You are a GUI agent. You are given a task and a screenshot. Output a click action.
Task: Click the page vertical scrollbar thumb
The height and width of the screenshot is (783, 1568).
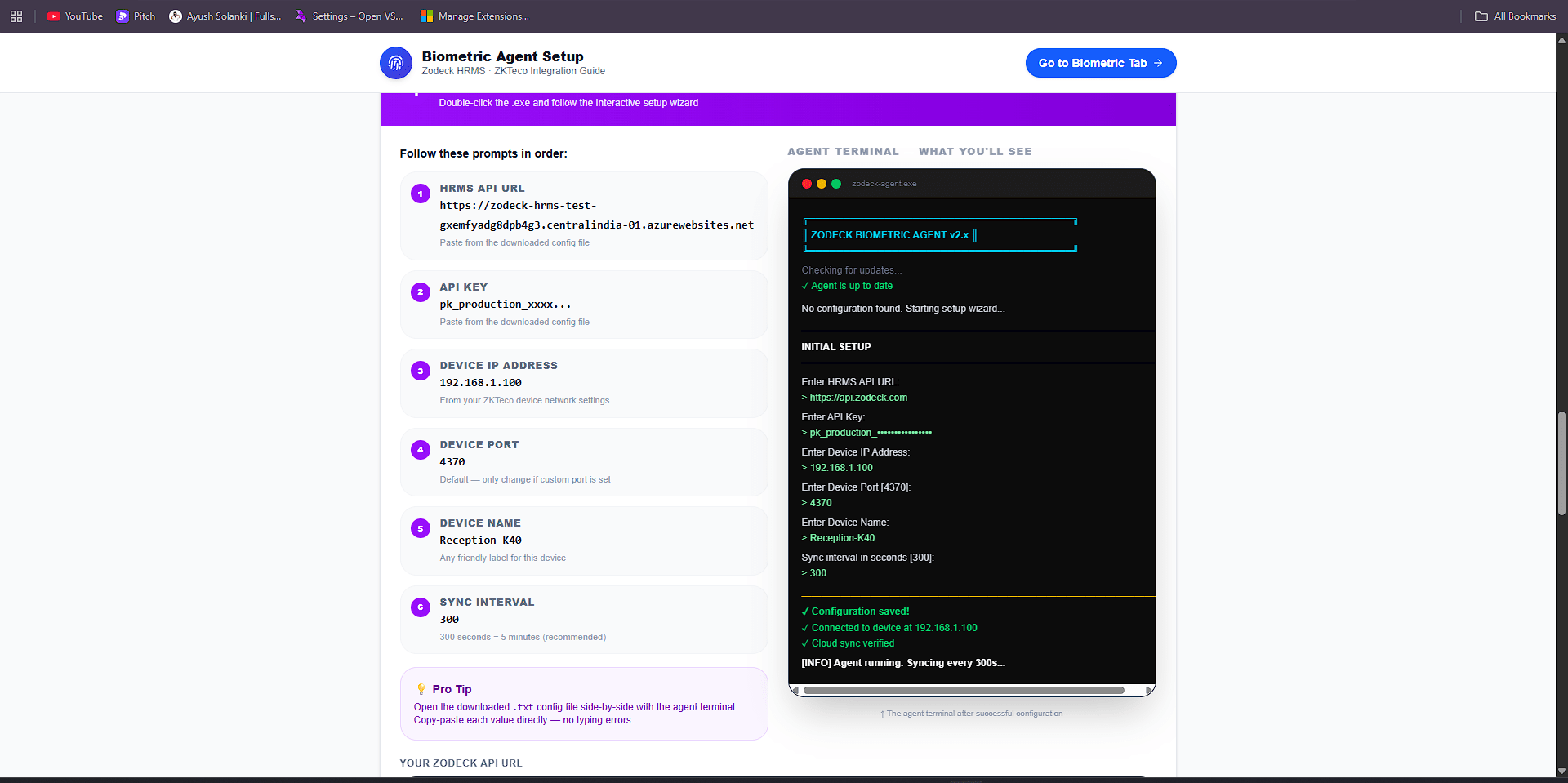tap(1561, 463)
